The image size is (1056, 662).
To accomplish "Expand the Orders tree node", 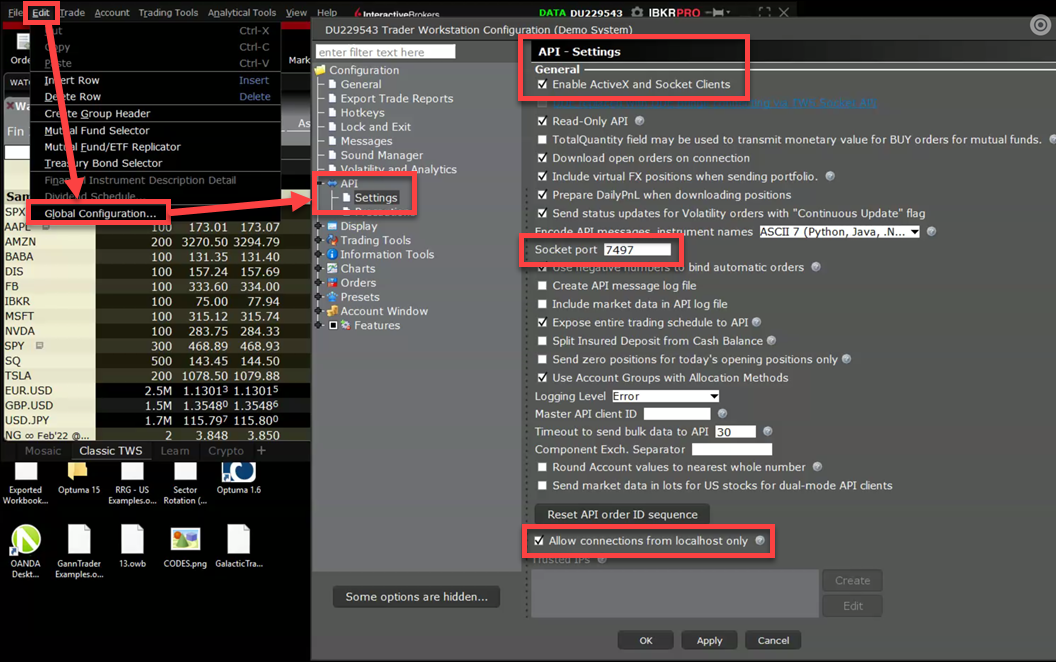I will [319, 283].
